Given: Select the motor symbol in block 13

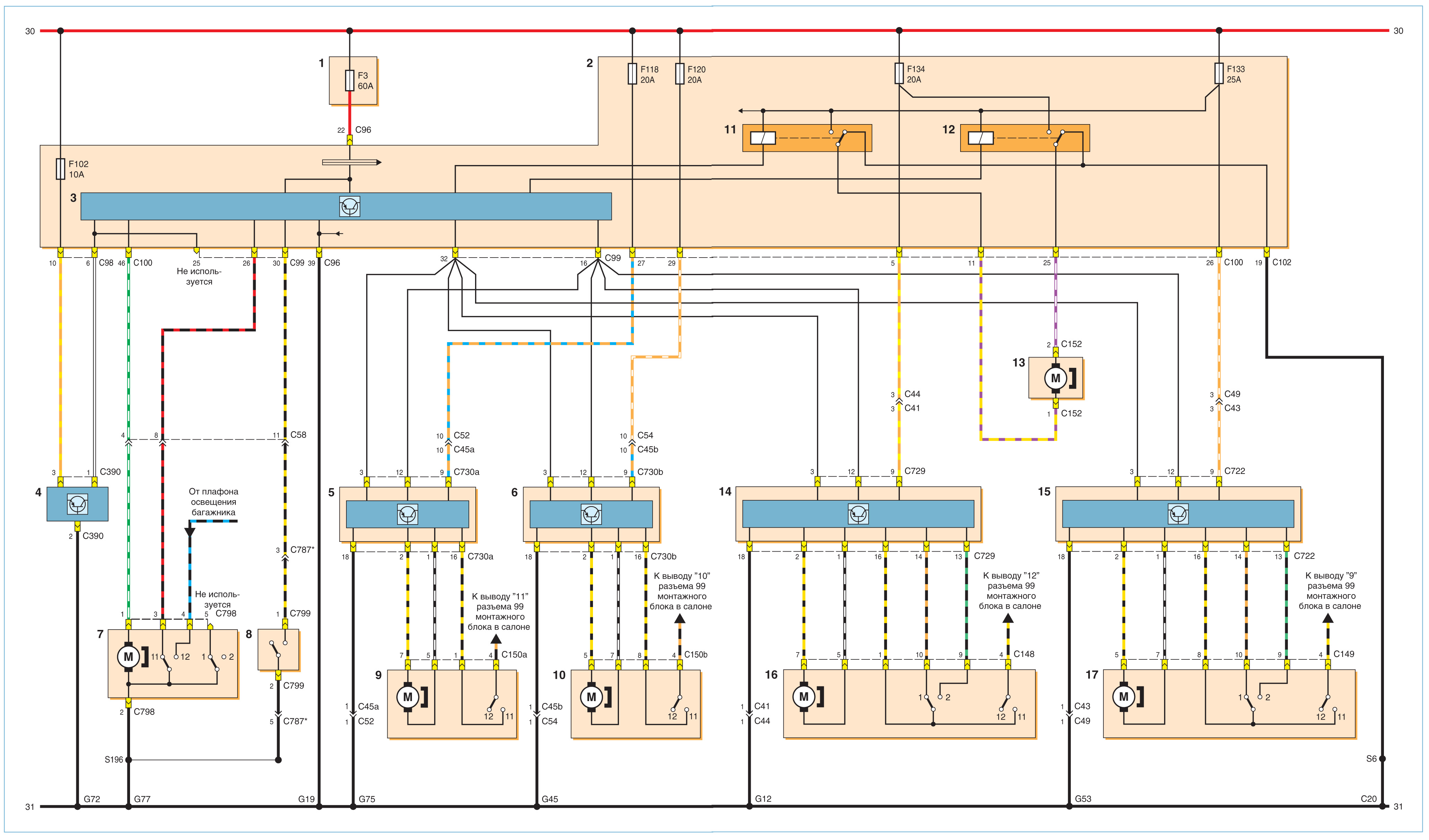Looking at the screenshot, I should [x=1055, y=378].
